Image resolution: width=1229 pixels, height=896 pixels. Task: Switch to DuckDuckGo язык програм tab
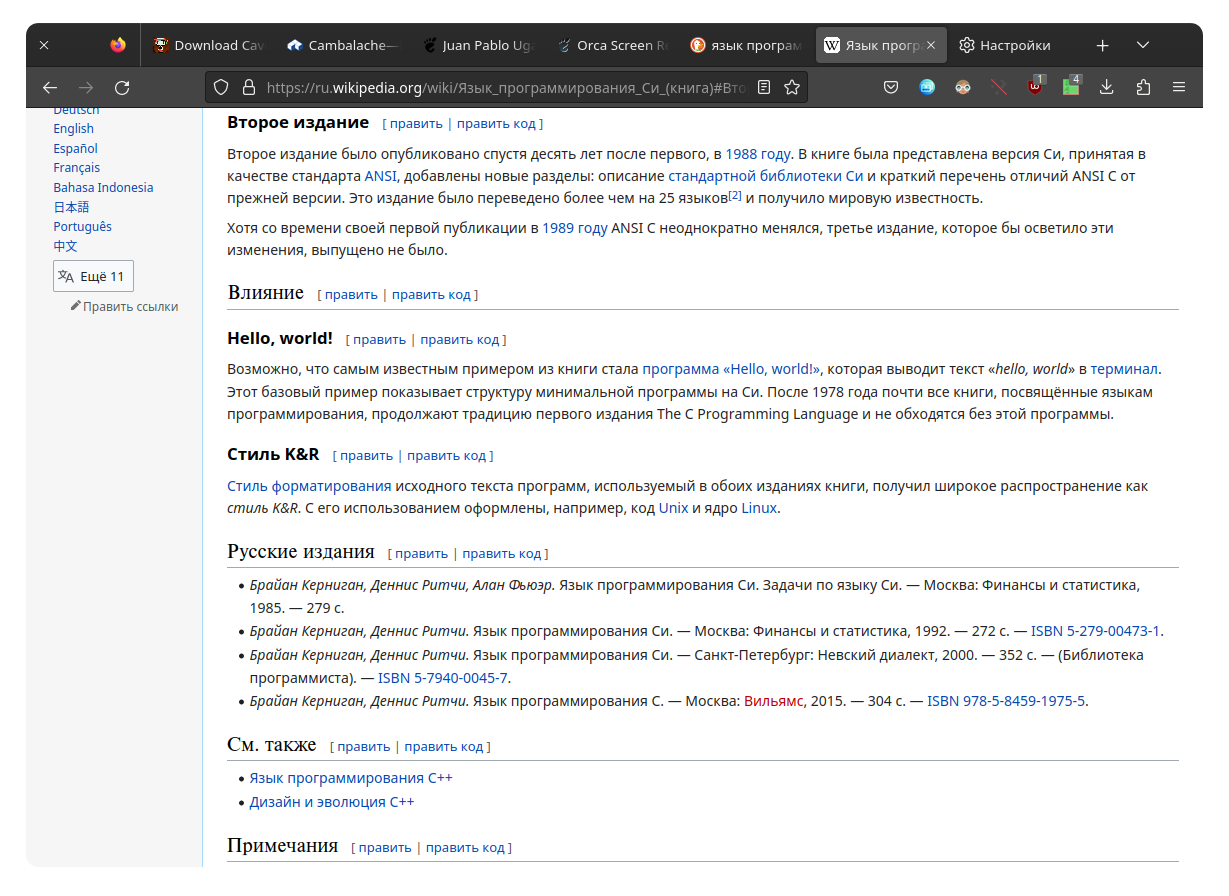(x=746, y=45)
